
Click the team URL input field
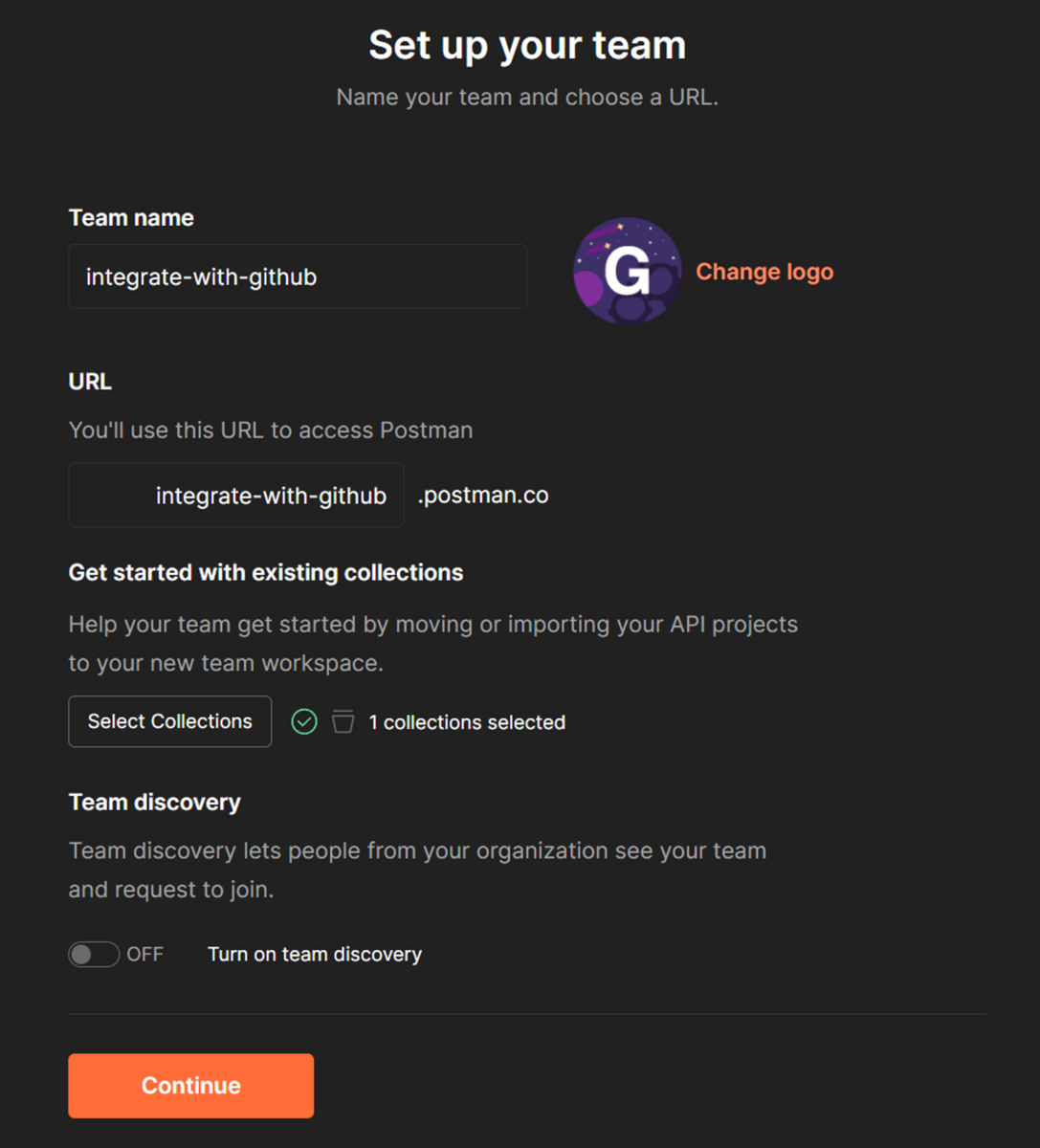[236, 496]
